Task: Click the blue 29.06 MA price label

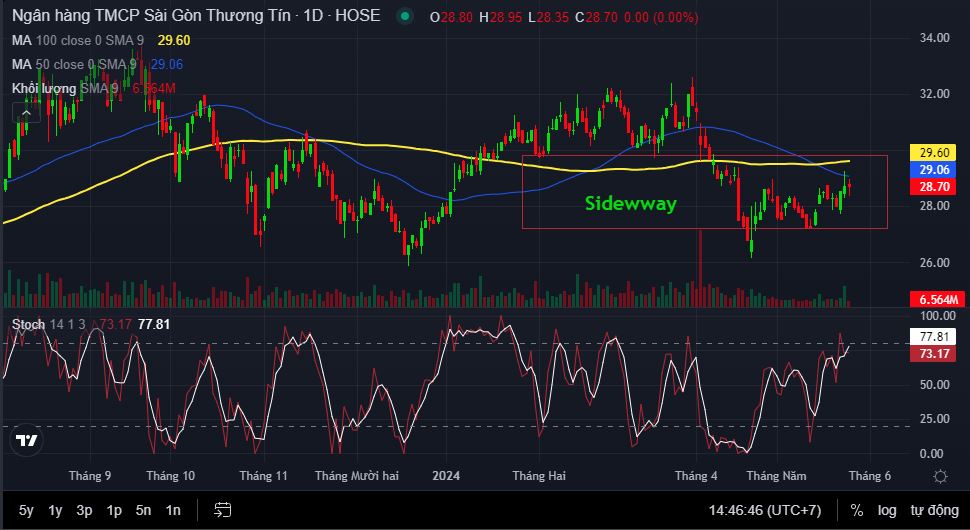Action: click(x=936, y=170)
